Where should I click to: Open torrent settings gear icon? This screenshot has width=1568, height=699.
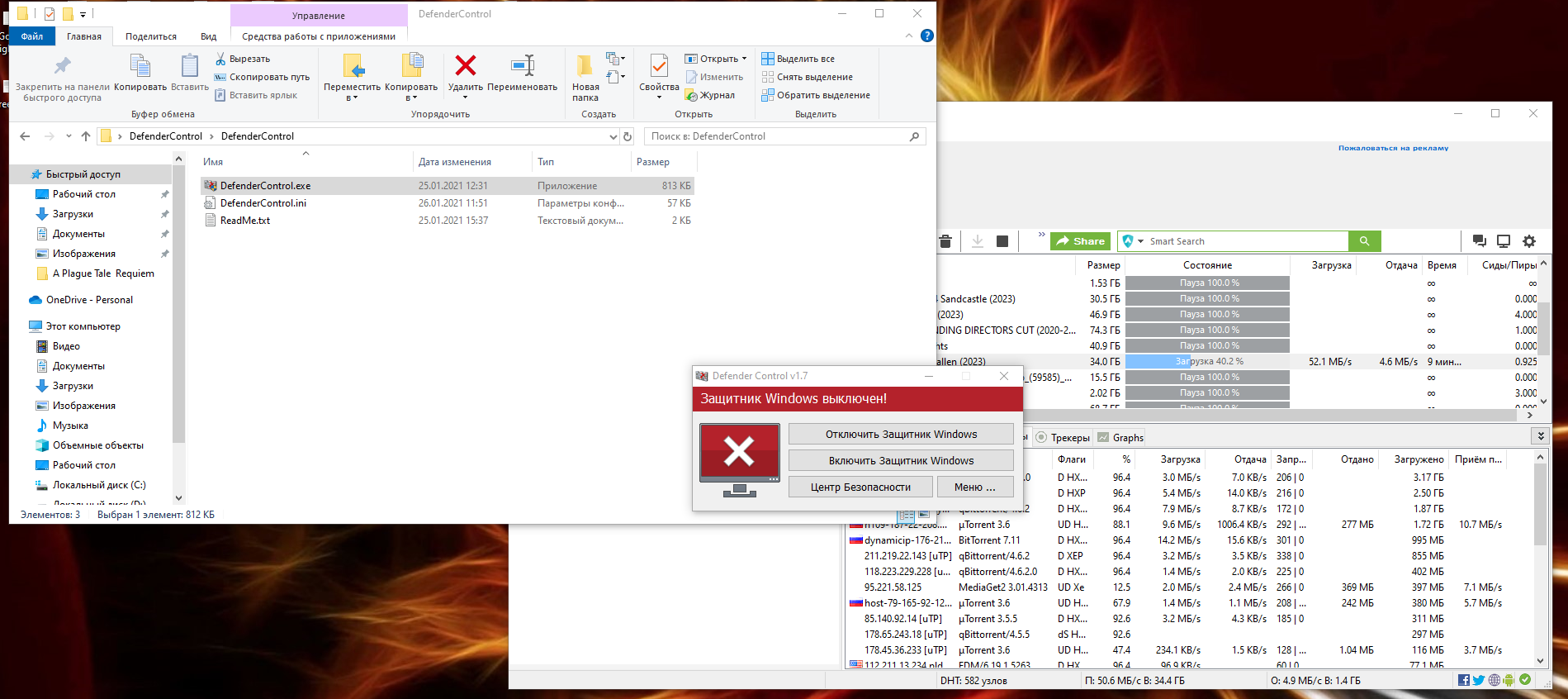click(x=1529, y=241)
